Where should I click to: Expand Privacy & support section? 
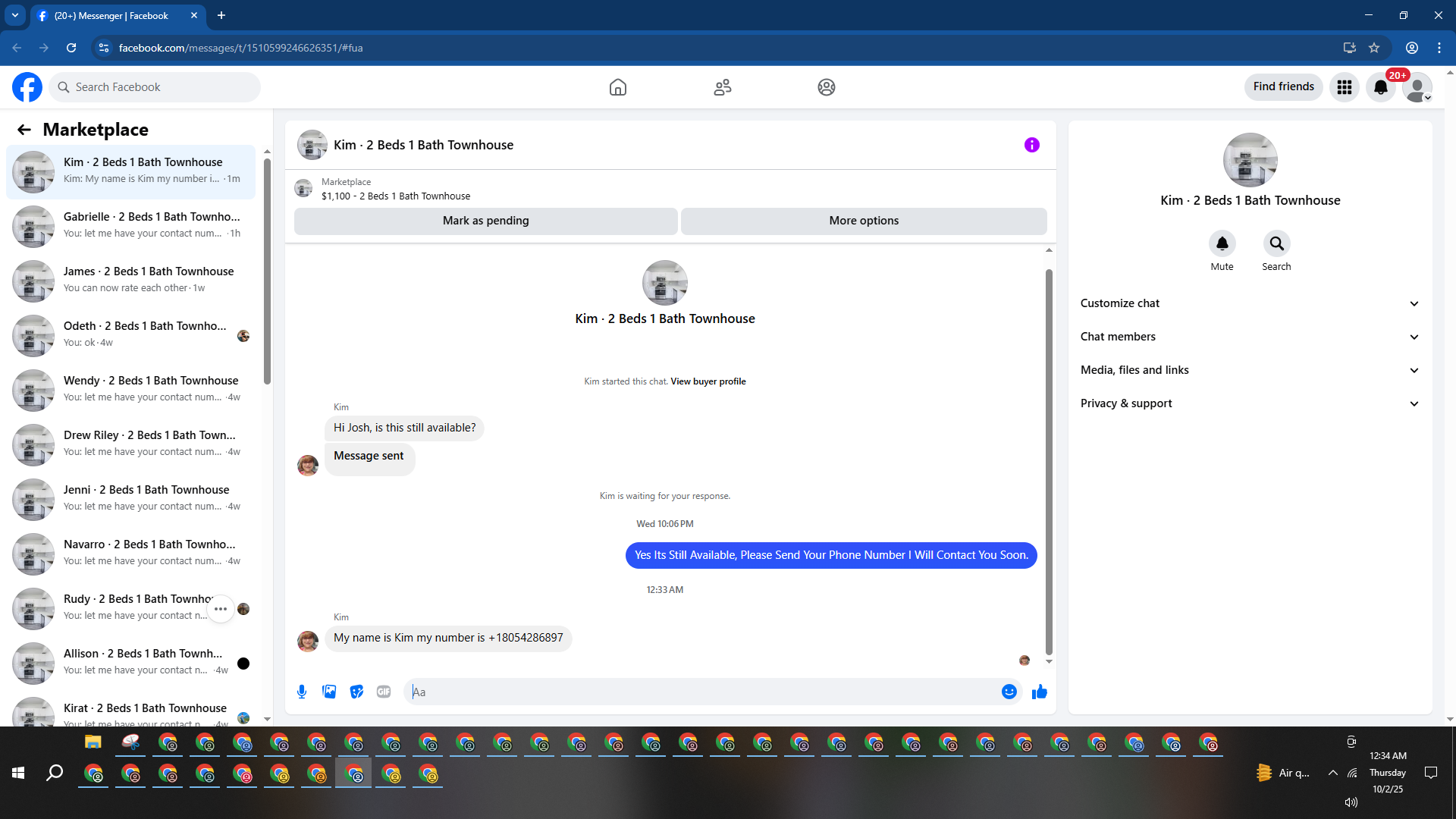pyautogui.click(x=1250, y=403)
